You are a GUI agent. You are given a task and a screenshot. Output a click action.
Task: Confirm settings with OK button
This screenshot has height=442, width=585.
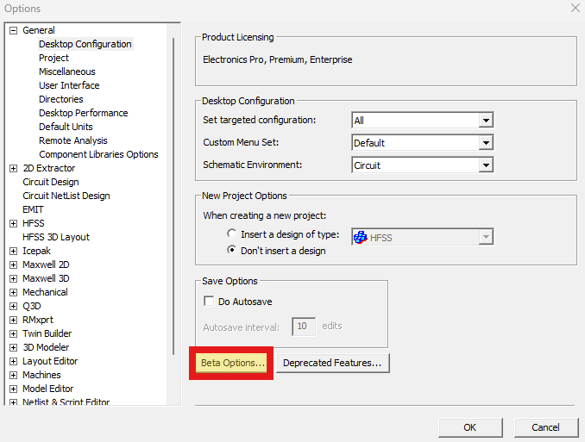[x=470, y=427]
